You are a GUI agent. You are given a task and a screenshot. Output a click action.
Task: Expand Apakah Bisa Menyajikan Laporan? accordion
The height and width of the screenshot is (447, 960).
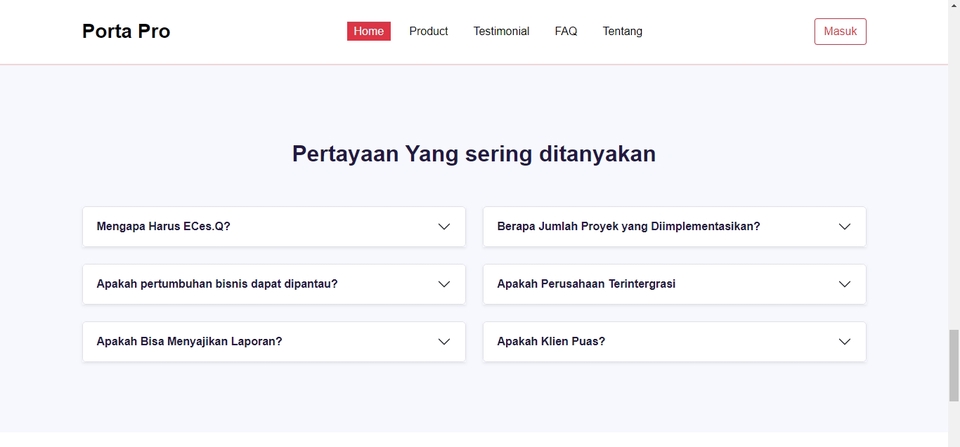(190, 342)
